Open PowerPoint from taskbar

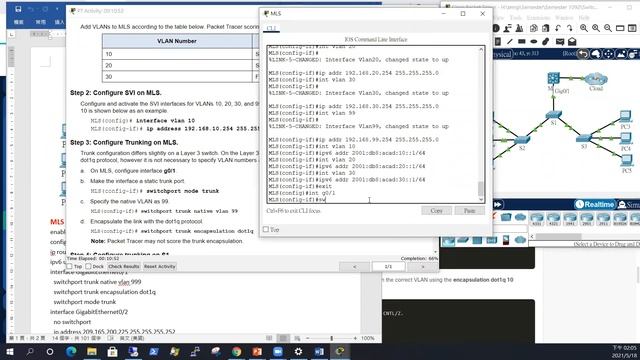tap(257, 351)
